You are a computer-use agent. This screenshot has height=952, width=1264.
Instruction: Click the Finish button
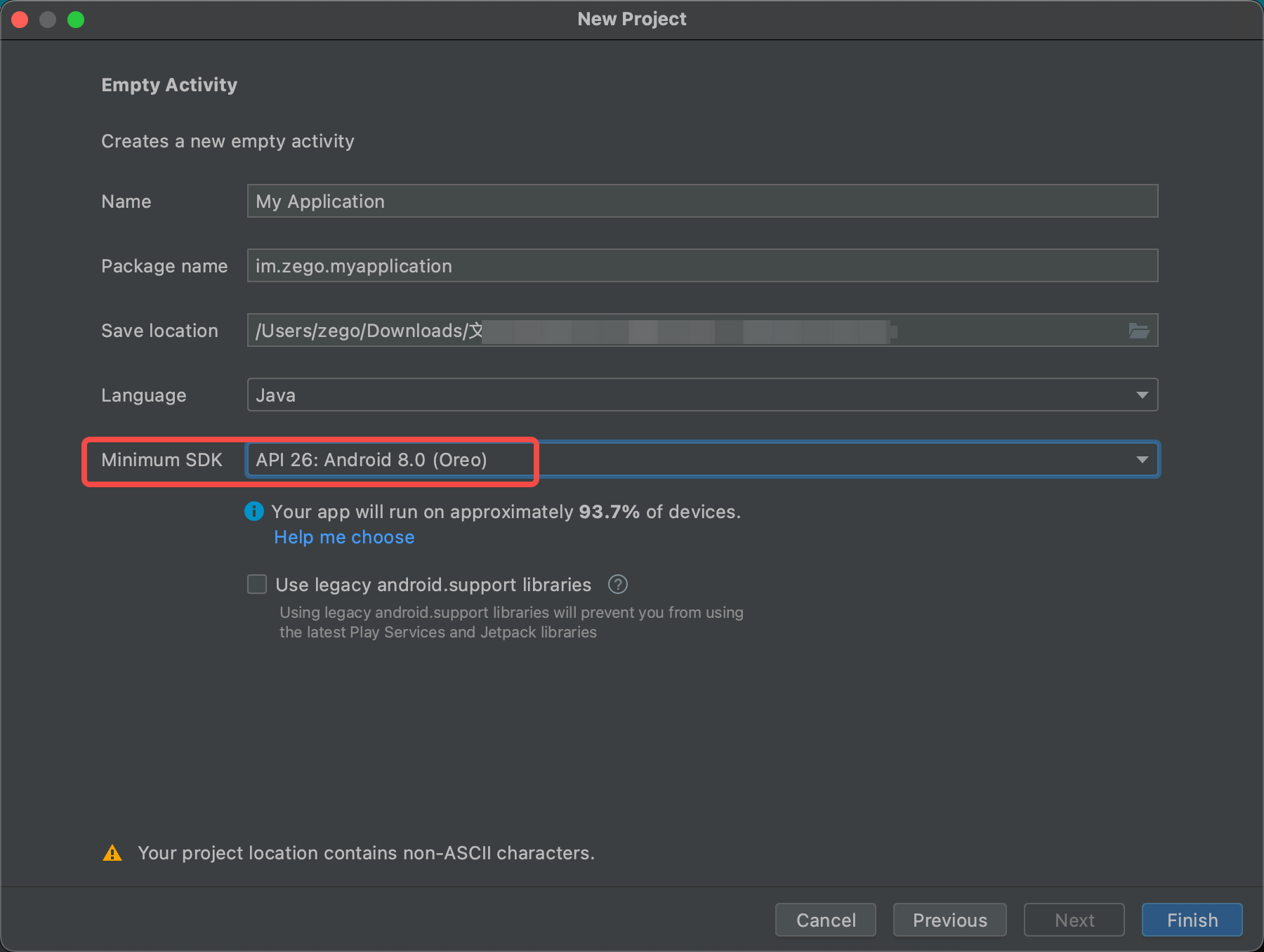[x=1192, y=920]
